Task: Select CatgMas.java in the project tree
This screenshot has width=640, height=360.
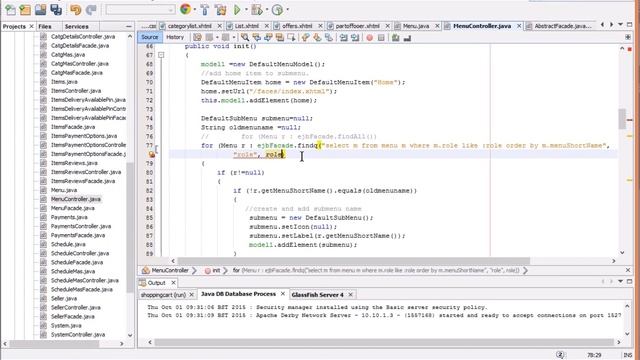Action: 68,54
